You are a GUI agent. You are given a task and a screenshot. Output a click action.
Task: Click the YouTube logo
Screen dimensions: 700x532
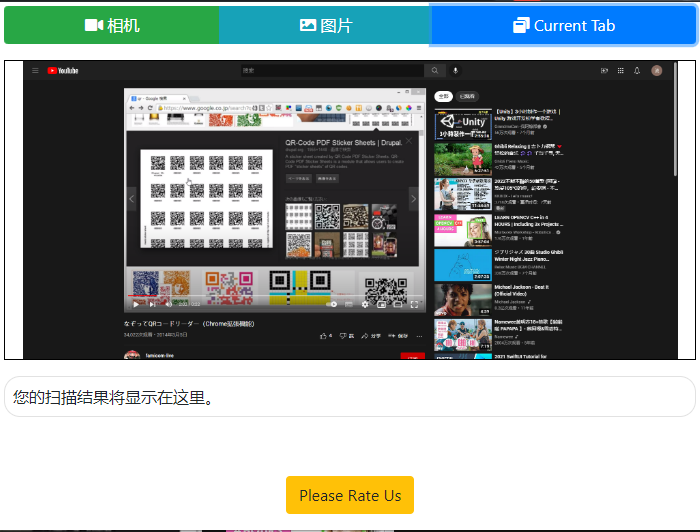(63, 71)
